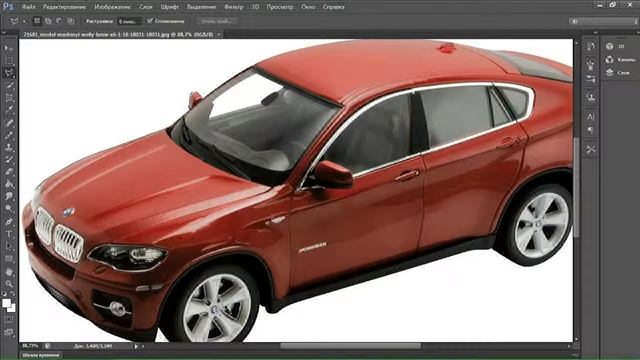Choose Add to selection mode

click(48, 21)
